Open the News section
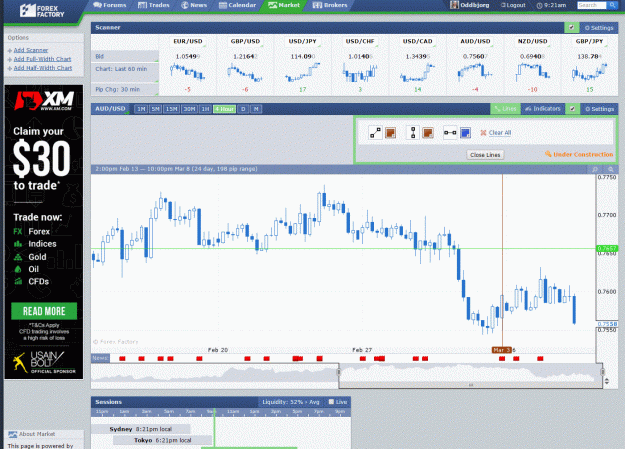Viewport: 625px width, 449px height. click(194, 5)
